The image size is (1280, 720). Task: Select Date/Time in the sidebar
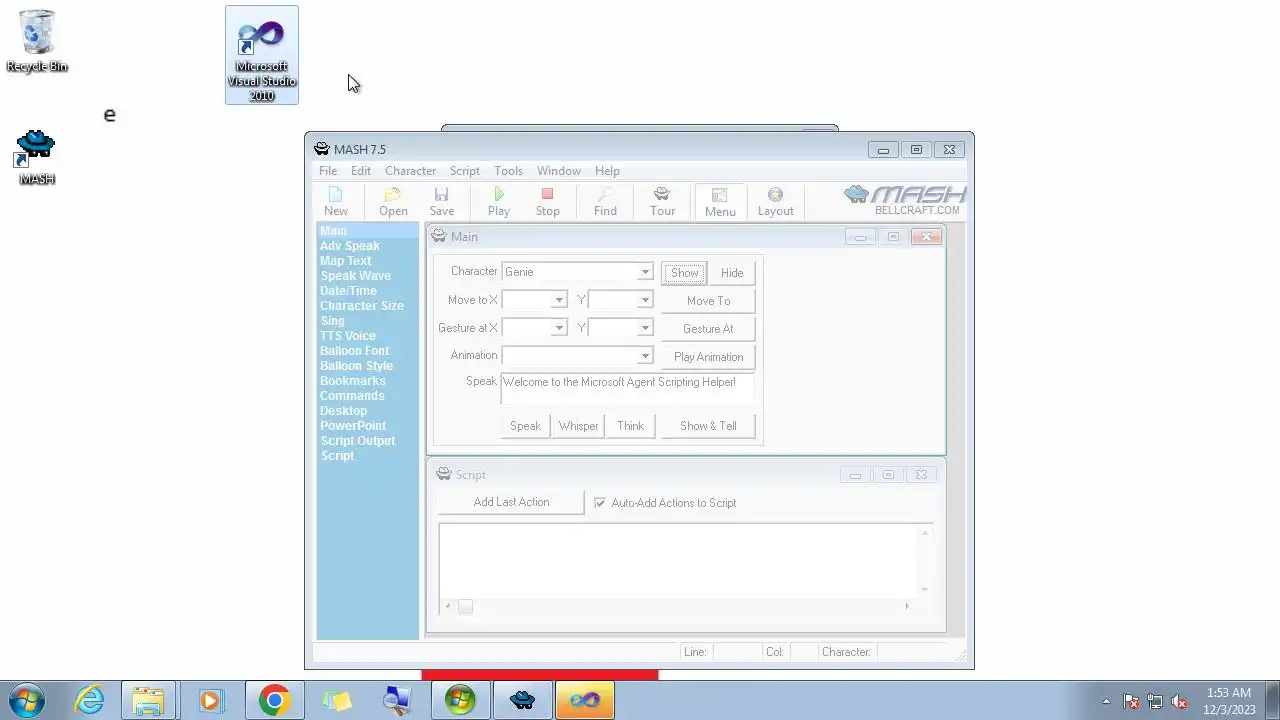348,291
